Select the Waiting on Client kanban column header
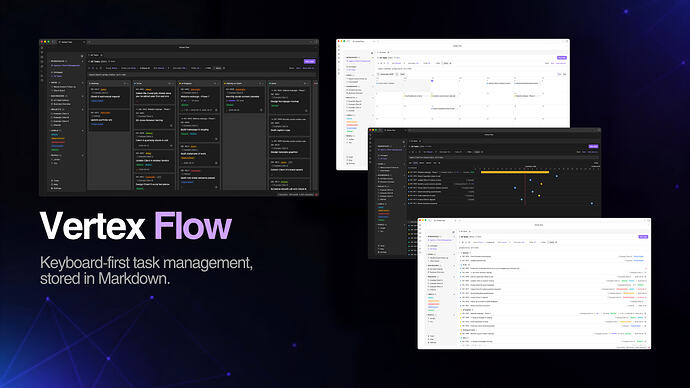690x388 pixels. (x=244, y=83)
